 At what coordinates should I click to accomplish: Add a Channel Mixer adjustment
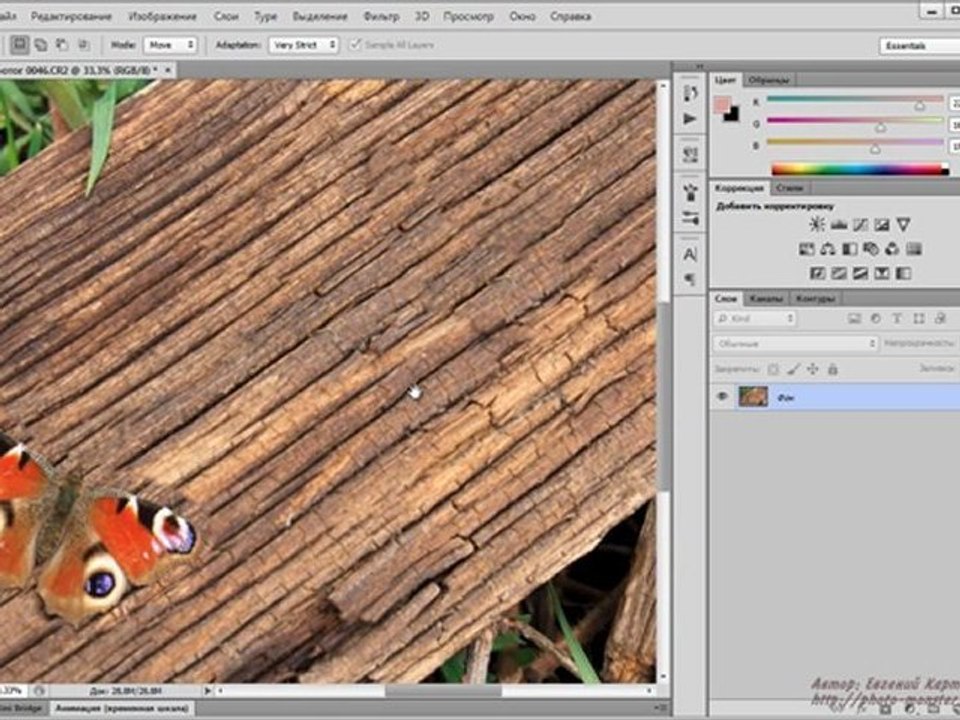click(892, 249)
